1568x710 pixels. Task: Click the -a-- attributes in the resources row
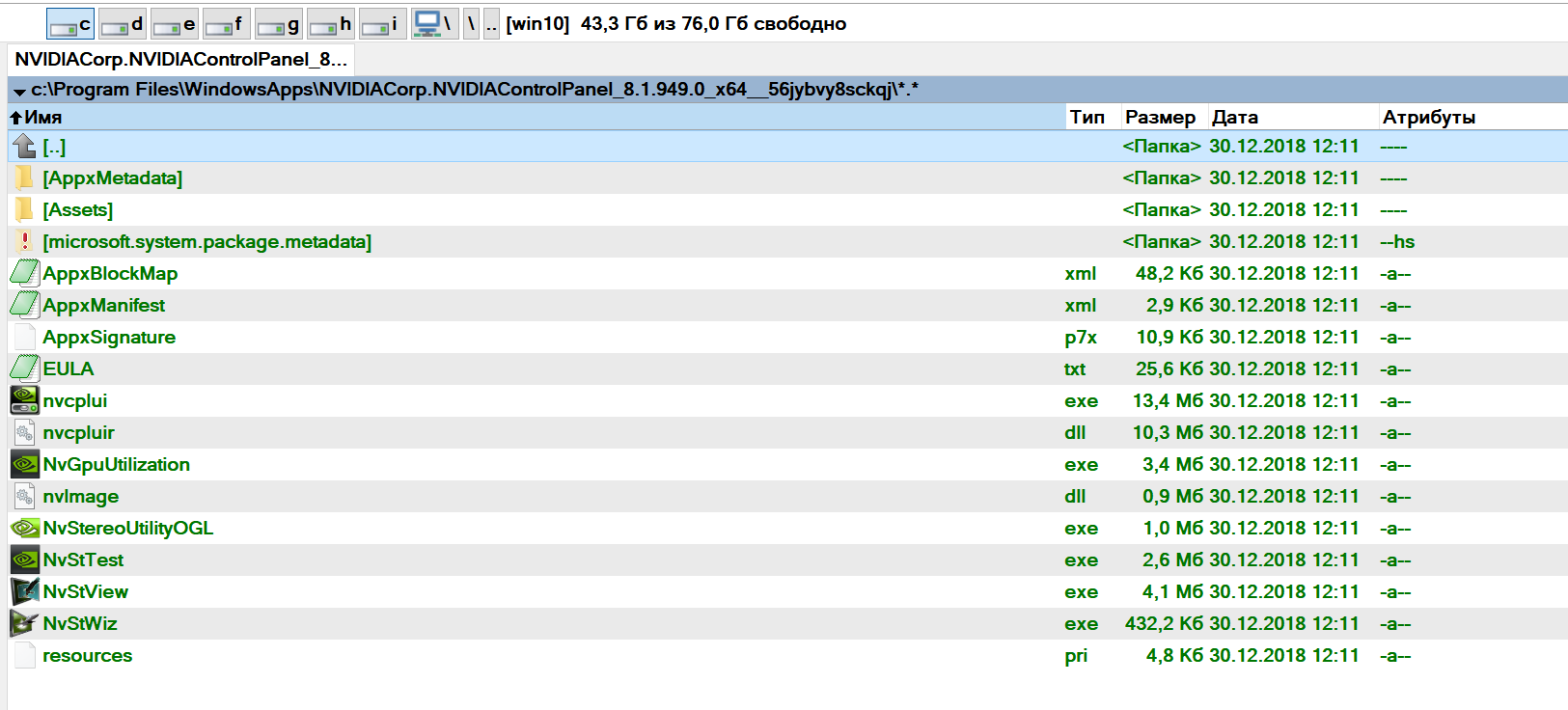click(1395, 656)
